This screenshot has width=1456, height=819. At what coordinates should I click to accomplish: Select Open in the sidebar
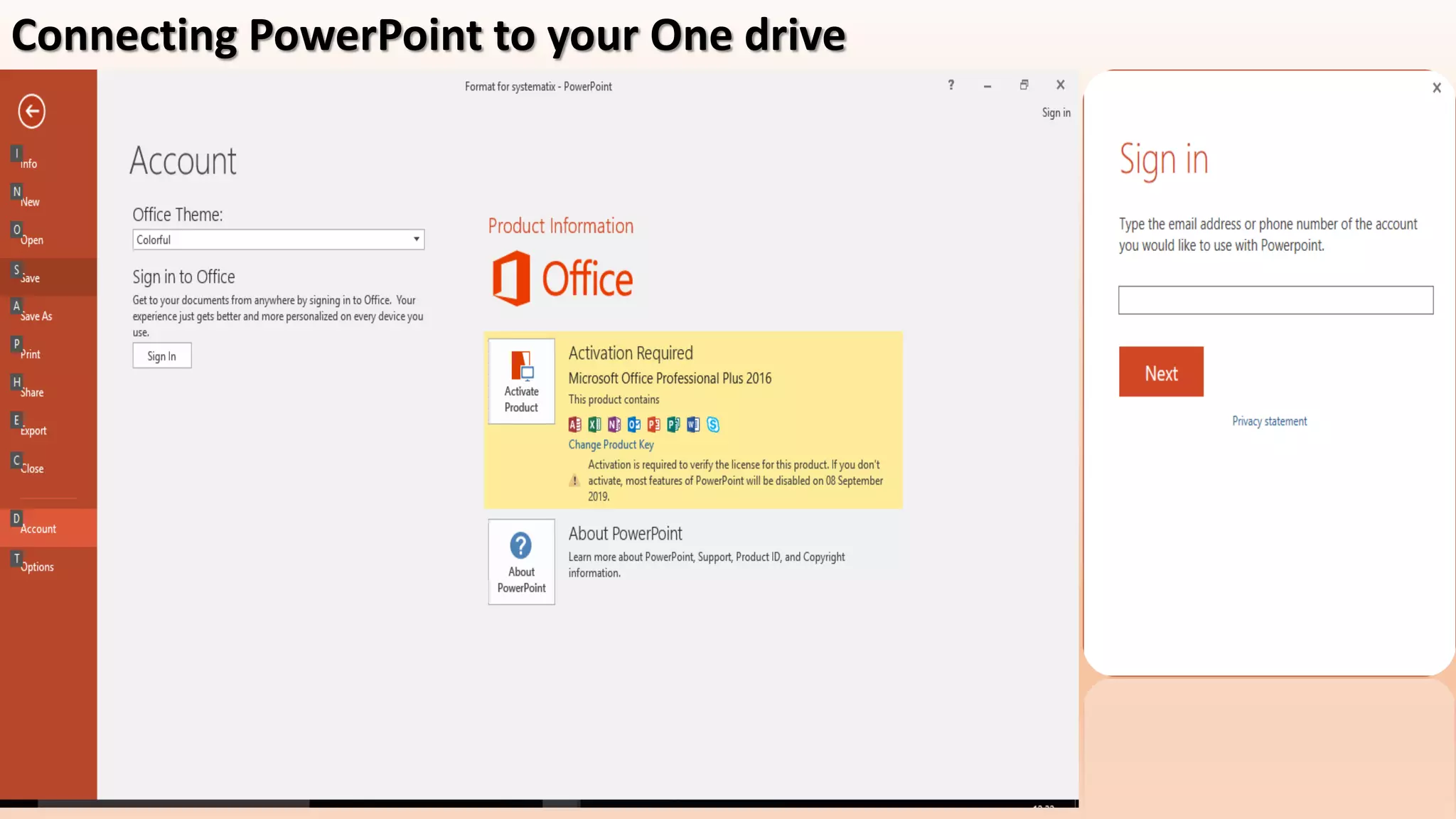pos(48,240)
